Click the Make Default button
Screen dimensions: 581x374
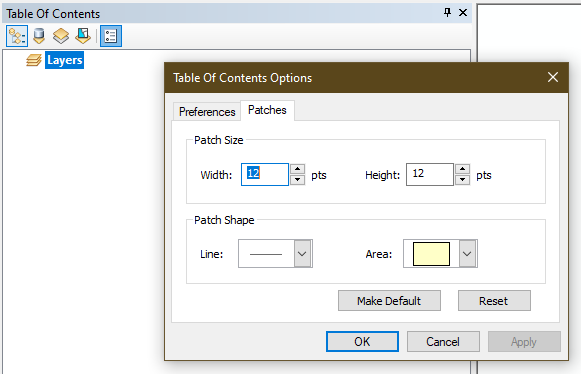[x=389, y=301]
